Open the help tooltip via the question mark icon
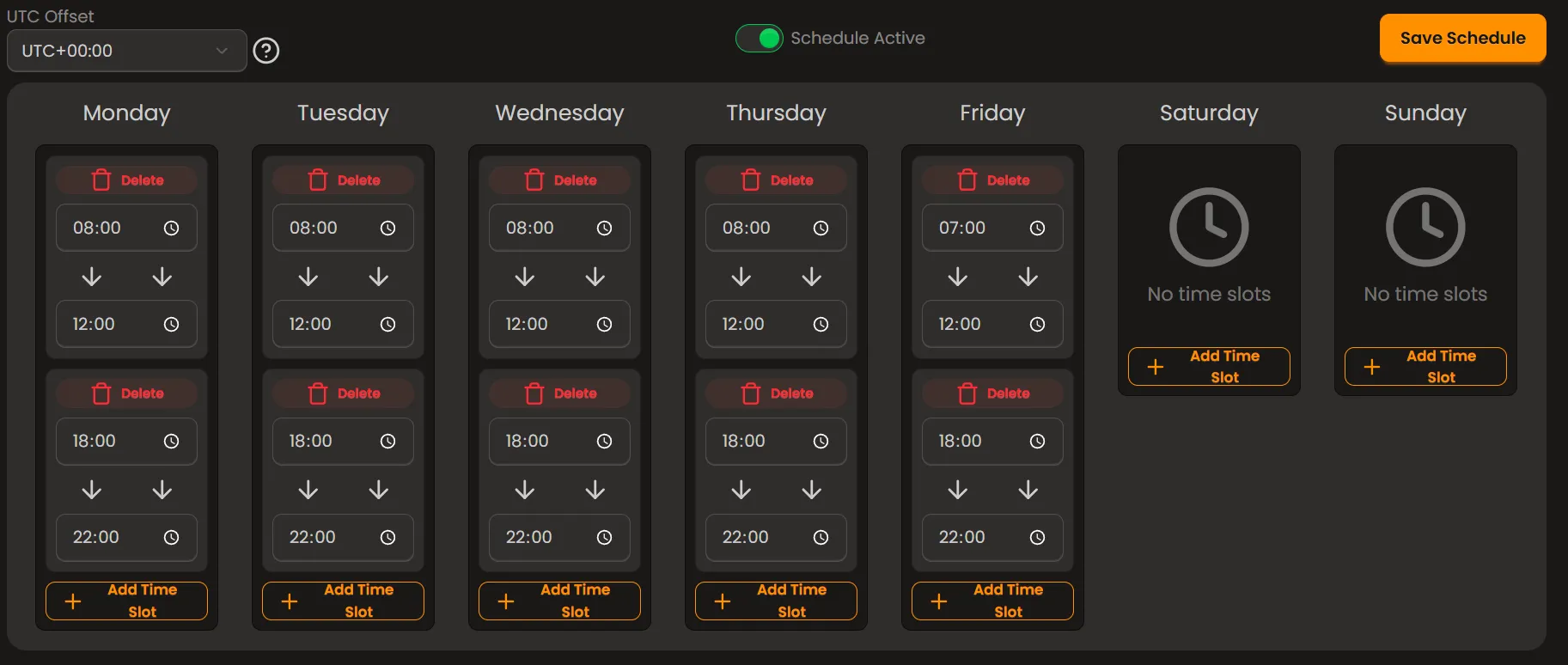 [x=266, y=51]
